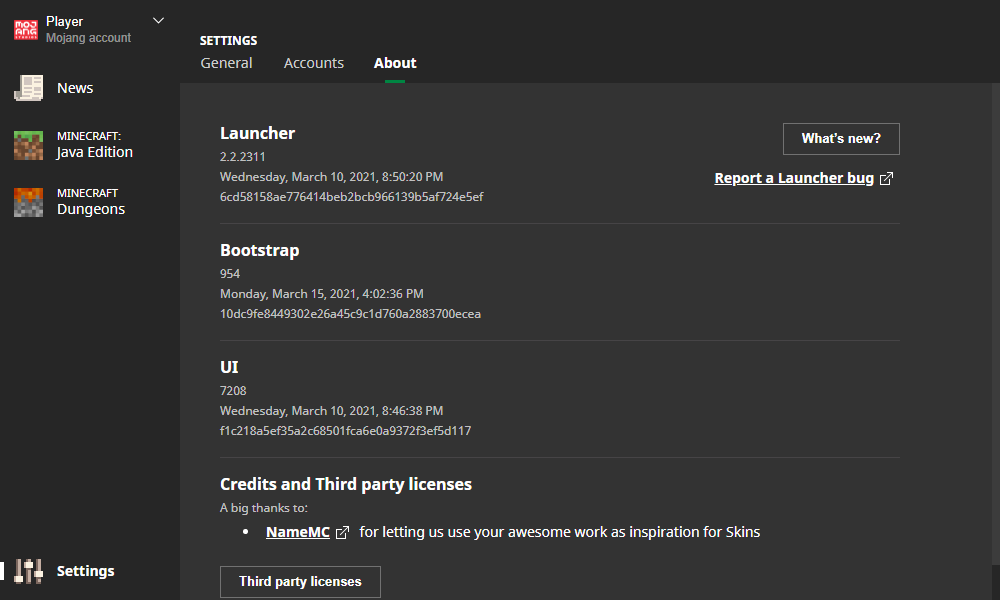Click the Mojang Studios logo icon
Viewport: 1000px width, 600px height.
26,30
